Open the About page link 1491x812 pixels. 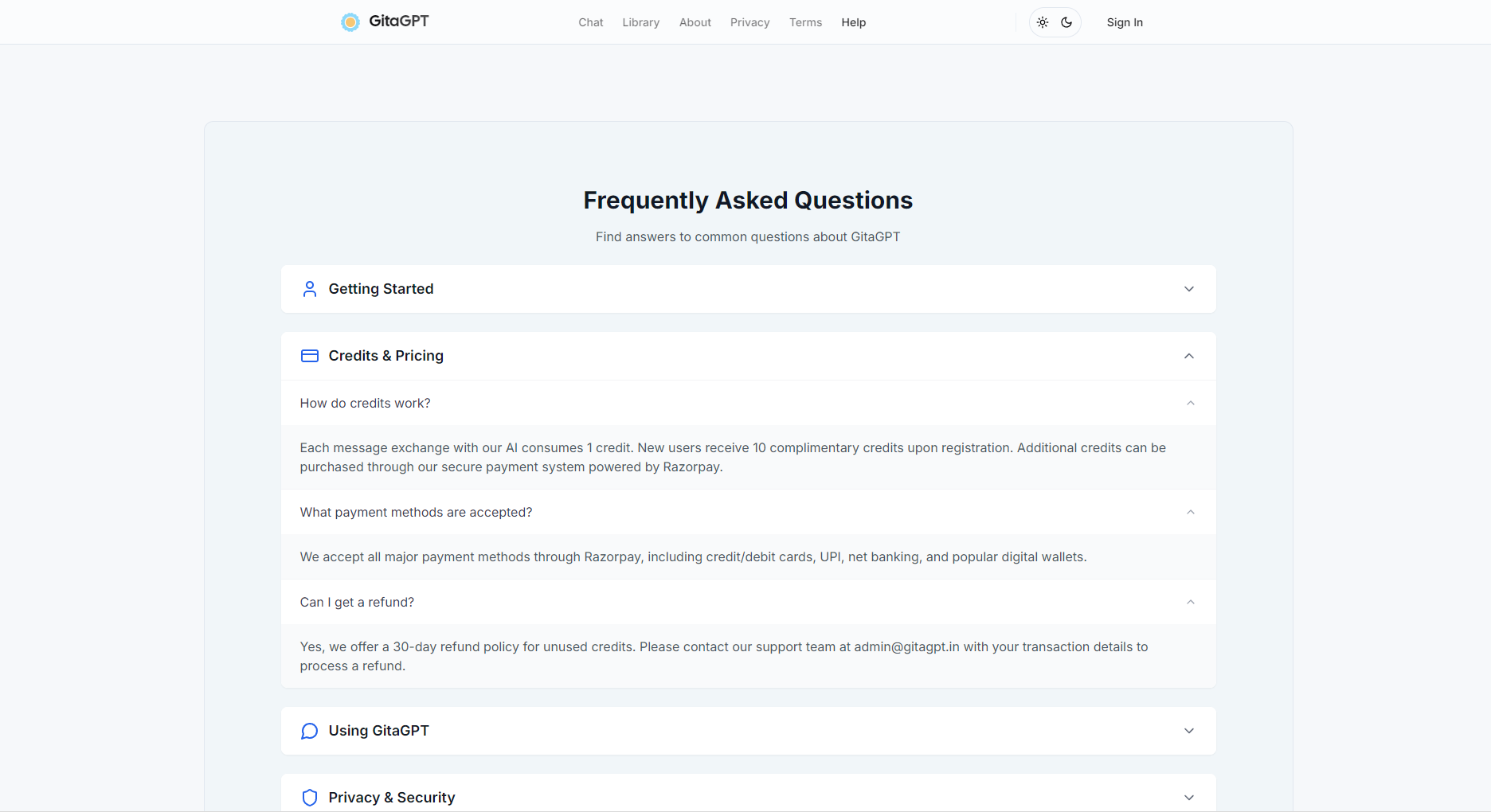(x=695, y=22)
